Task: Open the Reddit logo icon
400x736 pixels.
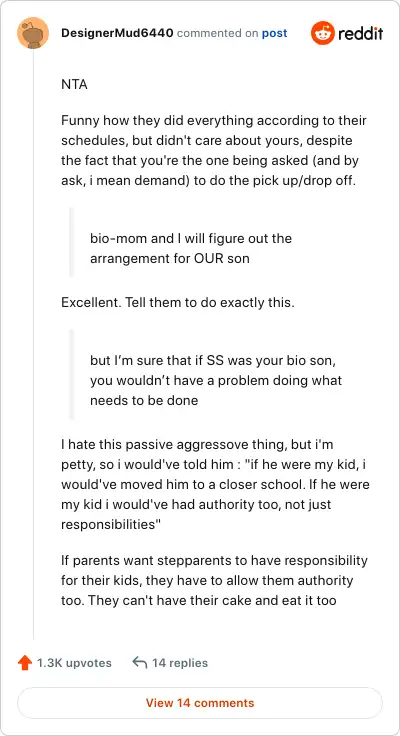Action: (323, 33)
